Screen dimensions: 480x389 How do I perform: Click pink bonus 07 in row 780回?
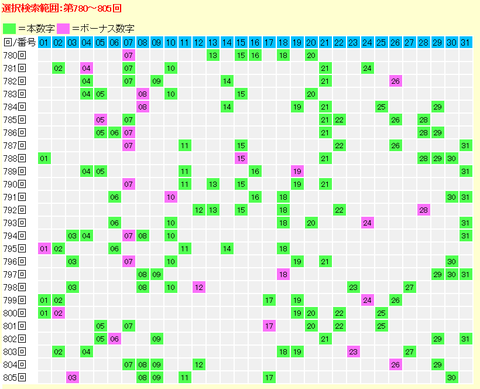click(128, 55)
